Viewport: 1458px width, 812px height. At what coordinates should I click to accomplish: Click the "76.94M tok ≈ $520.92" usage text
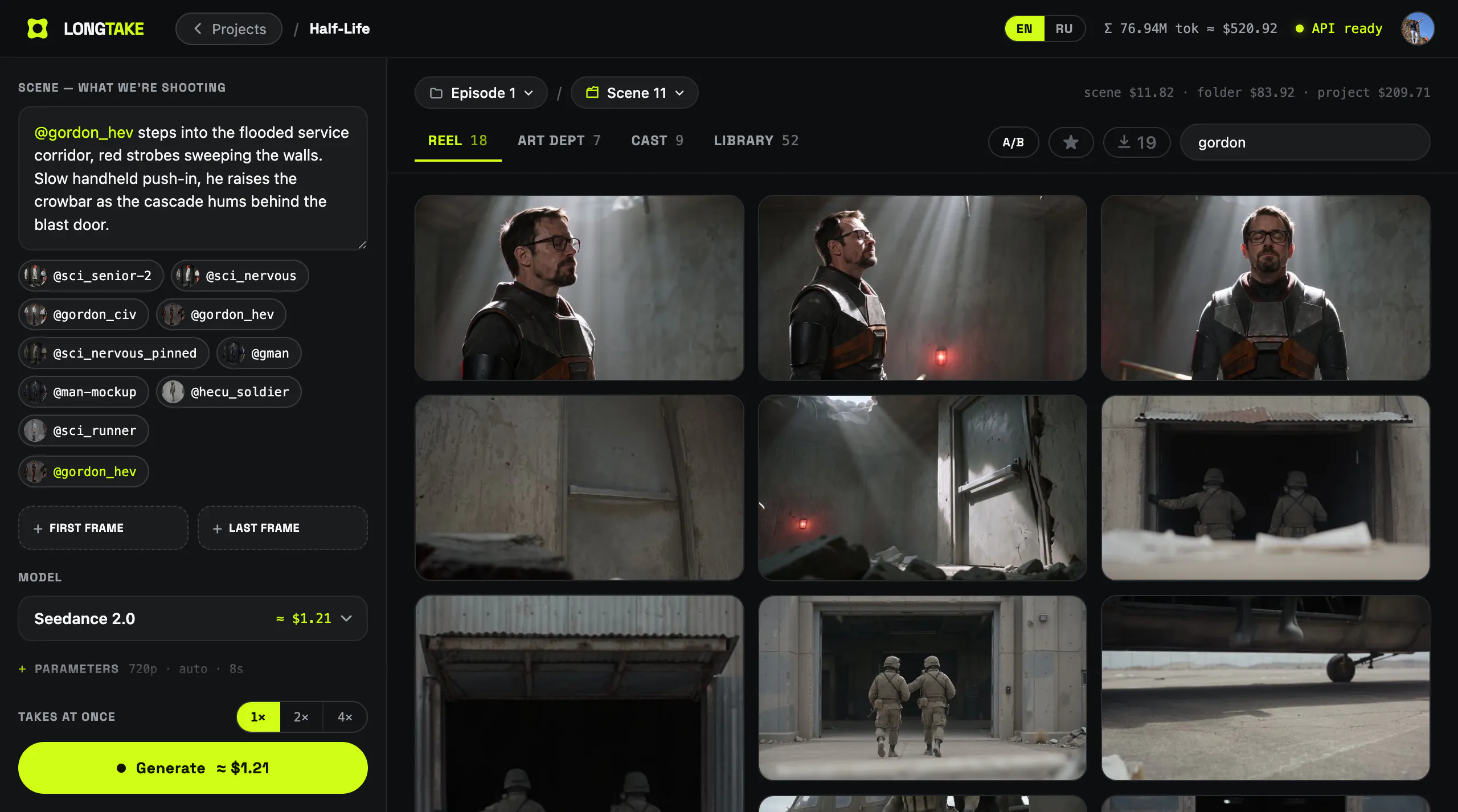(x=1198, y=28)
